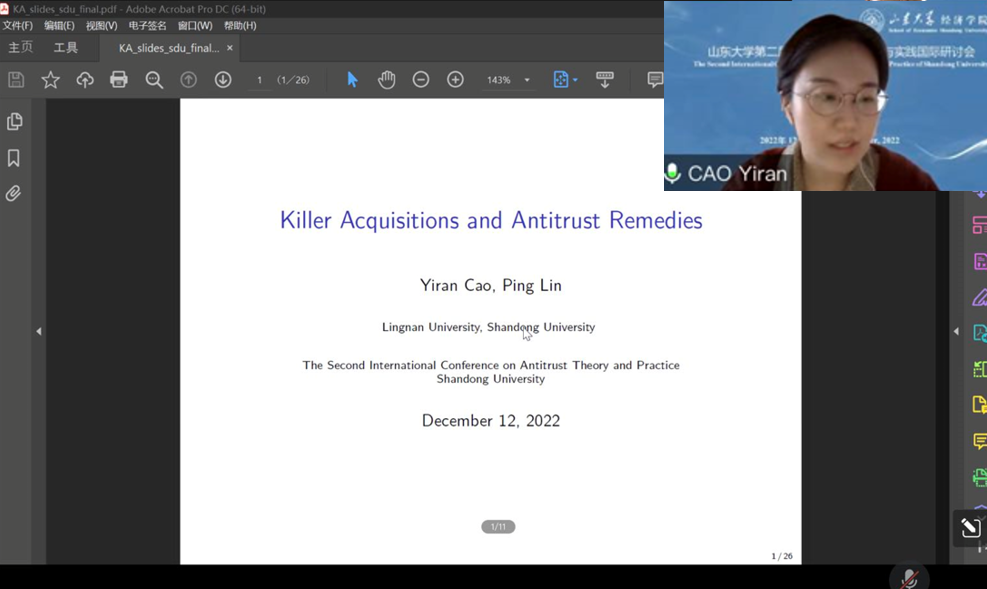Open page thumbnails panel in left sidebar
The height and width of the screenshot is (589, 987).
point(14,121)
